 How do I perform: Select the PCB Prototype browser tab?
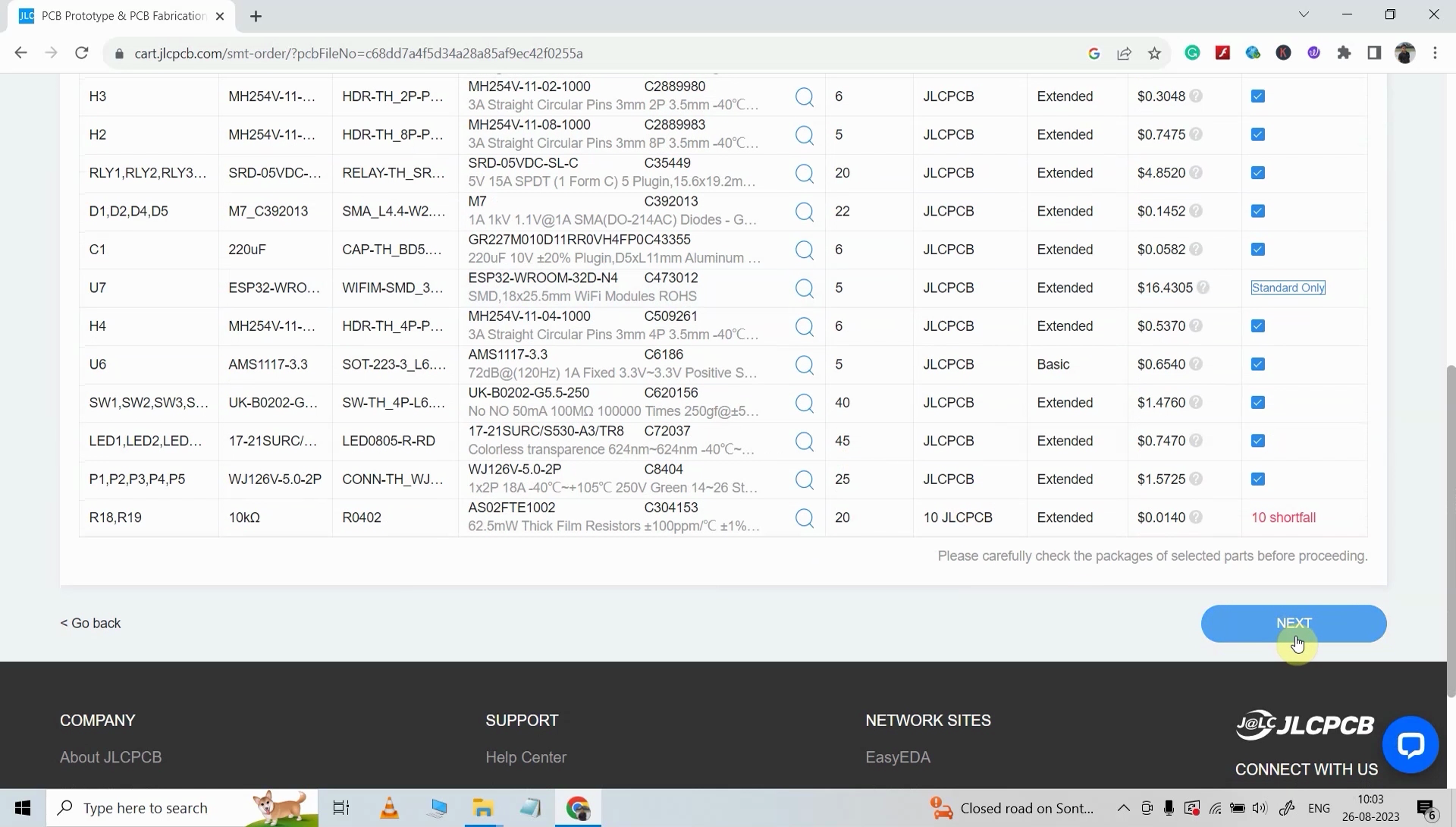[x=121, y=16]
